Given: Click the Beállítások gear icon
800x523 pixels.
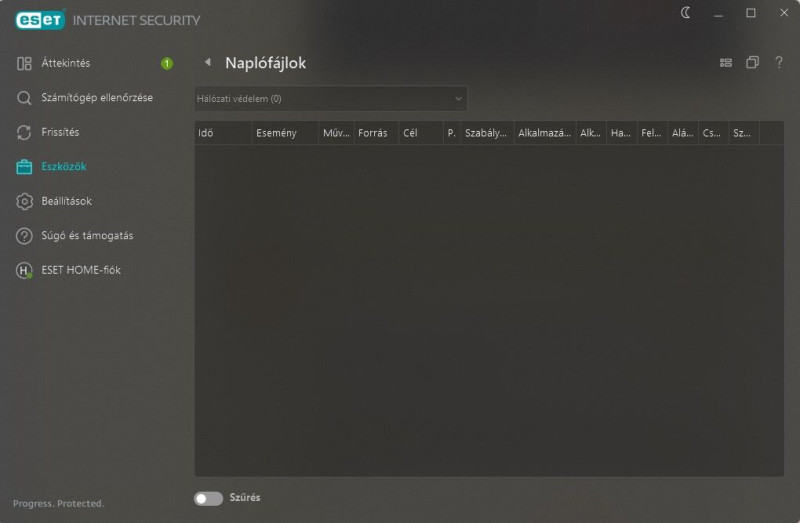Looking at the screenshot, I should 24,201.
